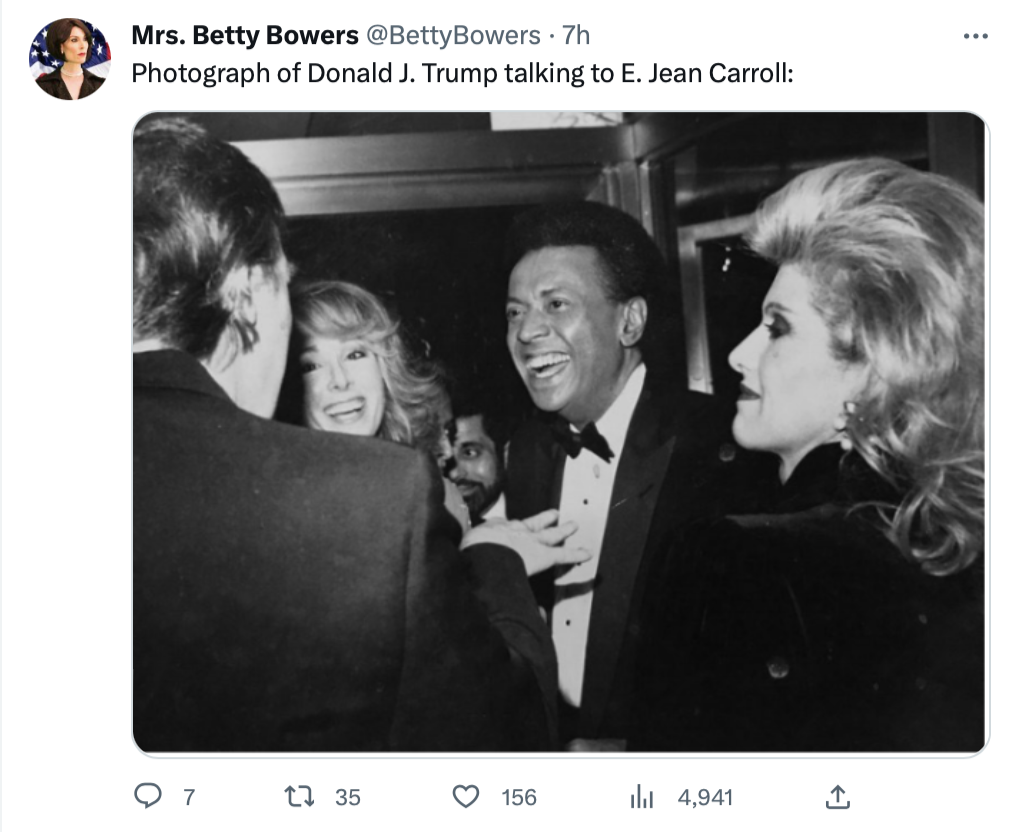Screen dimensions: 1018x832
Task: Open the tweet via the 7h timestamp
Action: coord(576,36)
